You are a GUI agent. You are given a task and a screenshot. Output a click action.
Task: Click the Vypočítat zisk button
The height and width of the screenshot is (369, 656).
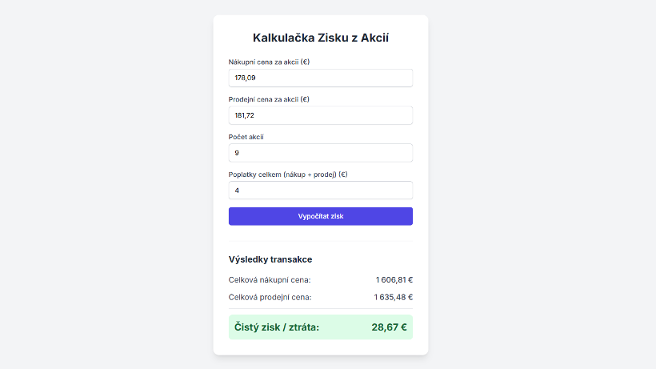320,216
